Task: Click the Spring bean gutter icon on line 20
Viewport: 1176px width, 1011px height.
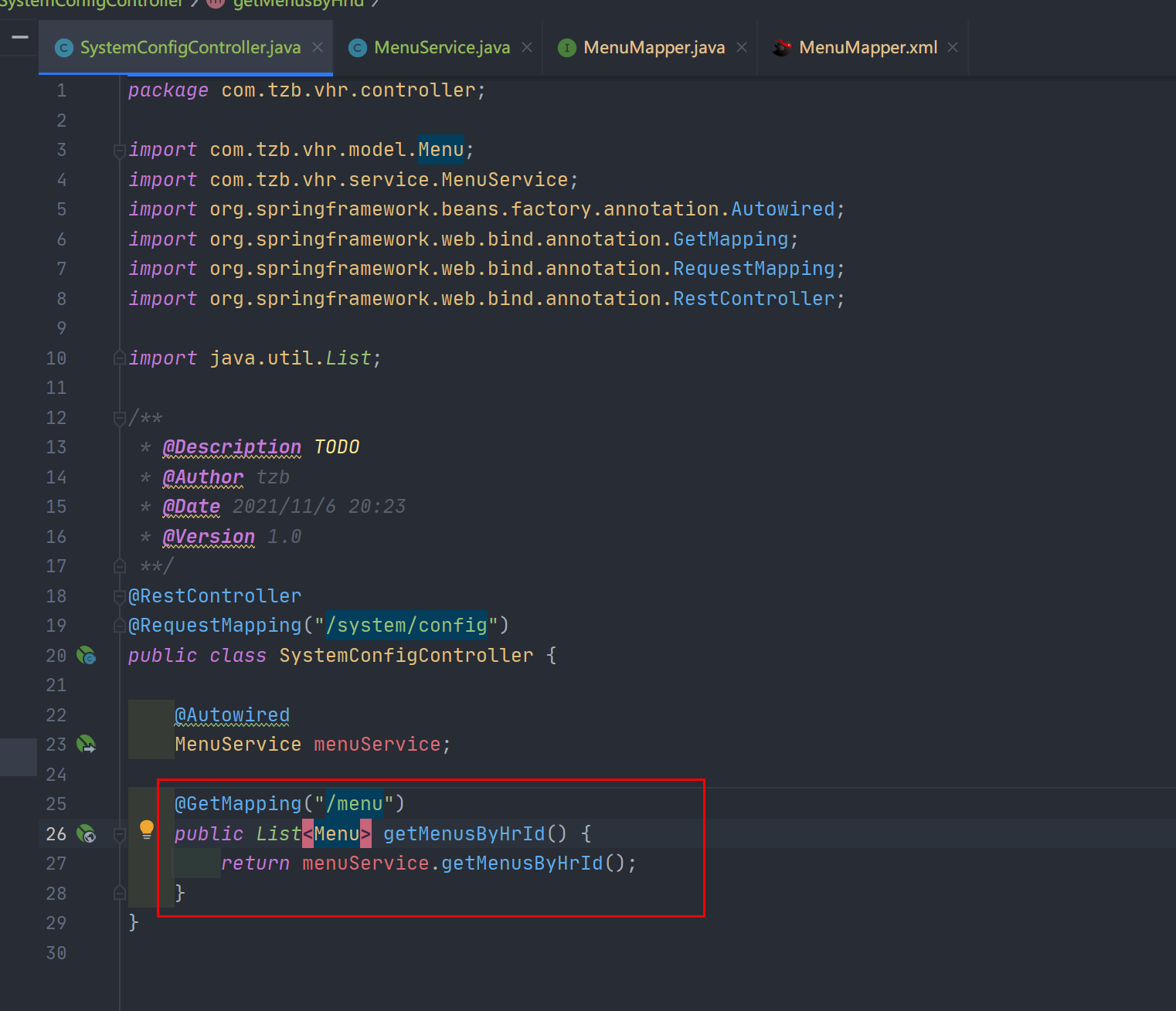Action: point(86,656)
